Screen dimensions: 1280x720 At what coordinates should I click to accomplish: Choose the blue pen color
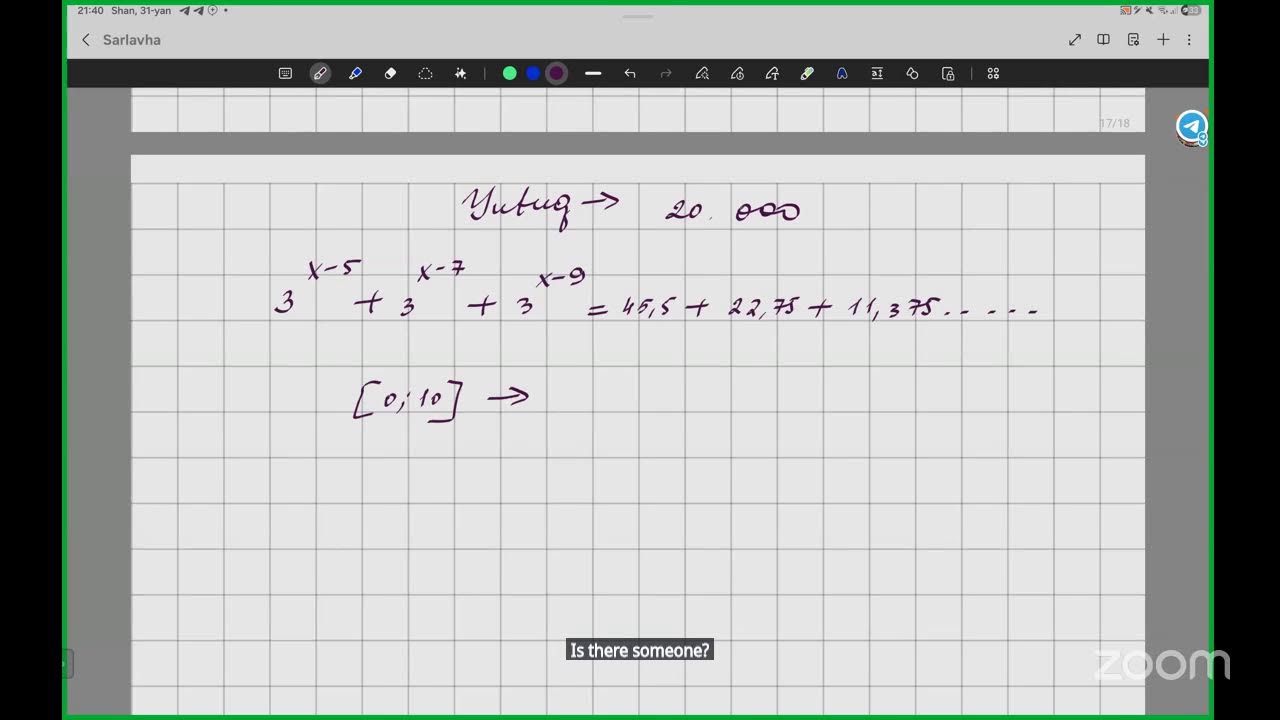(x=533, y=73)
